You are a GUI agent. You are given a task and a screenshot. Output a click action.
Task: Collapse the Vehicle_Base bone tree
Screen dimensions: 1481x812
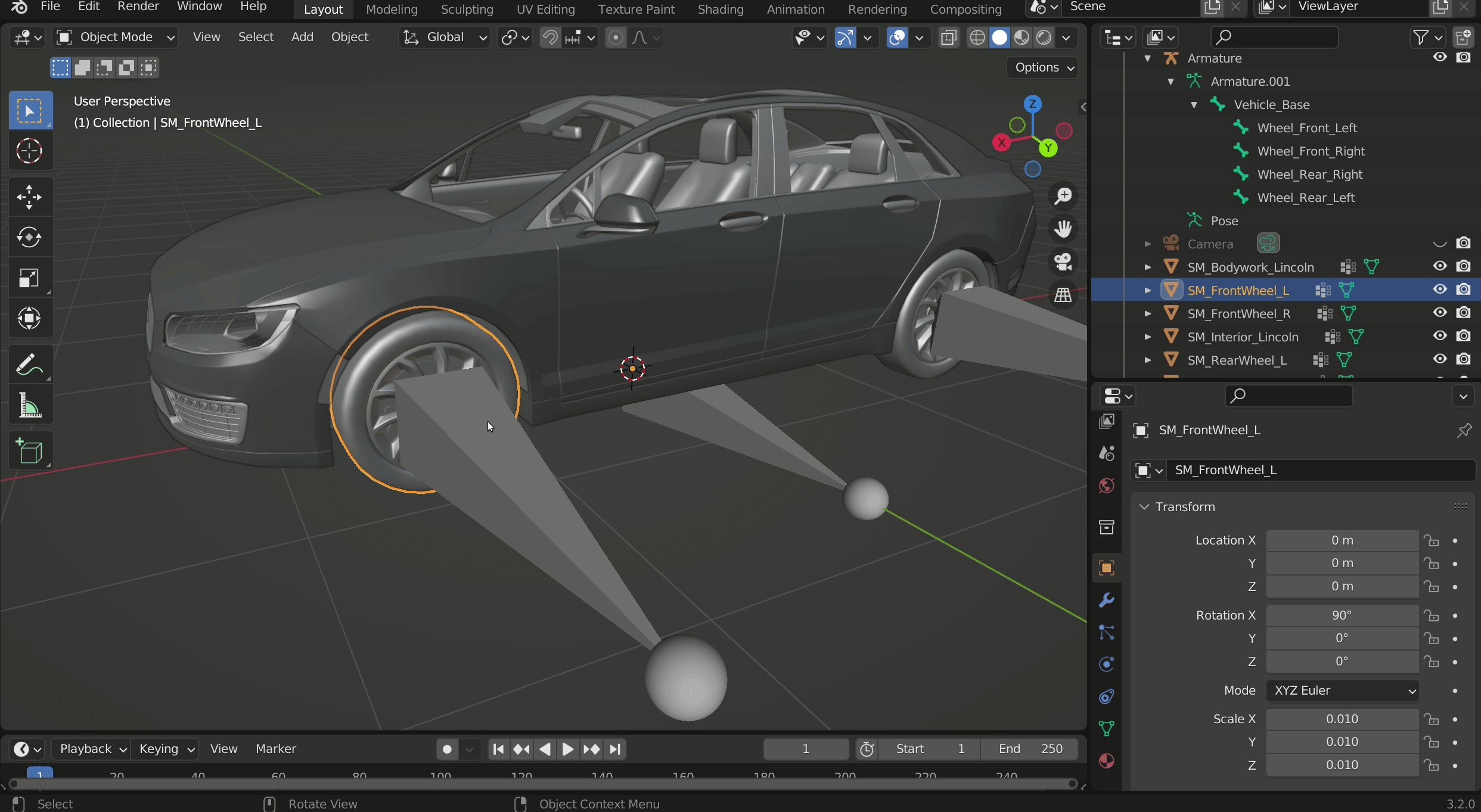pos(1194,105)
